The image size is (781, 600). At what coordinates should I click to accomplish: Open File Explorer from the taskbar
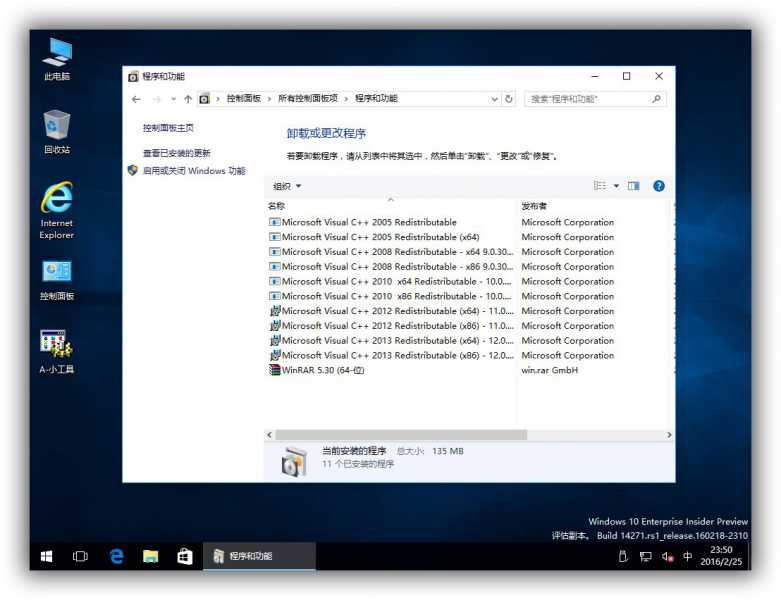pyautogui.click(x=150, y=556)
